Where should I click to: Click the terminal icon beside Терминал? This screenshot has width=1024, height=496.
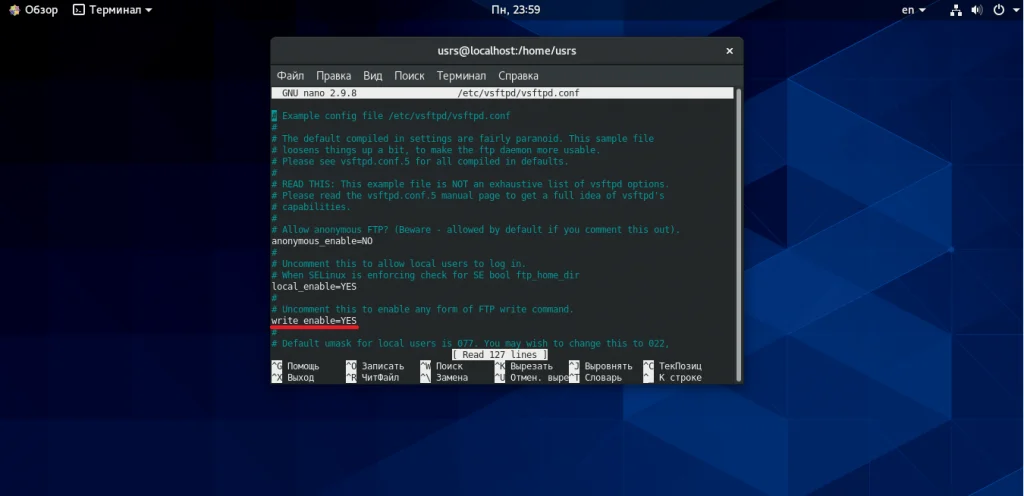pyautogui.click(x=79, y=10)
